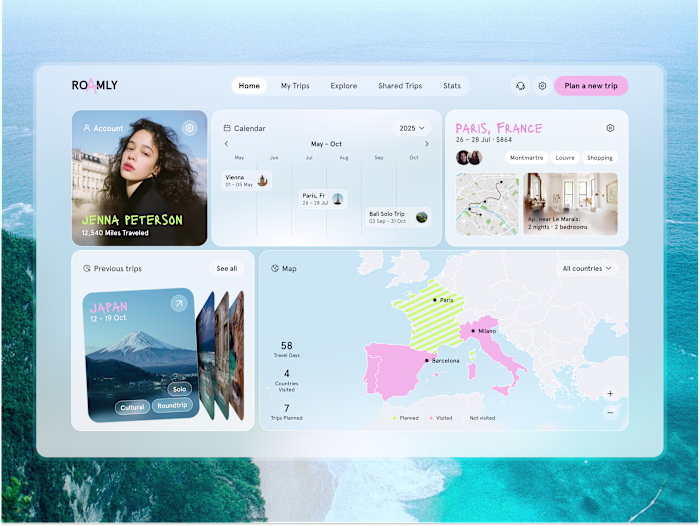This screenshot has height=526, width=700.
Task: Click the 4 Countries Visited stat
Action: pos(287,380)
